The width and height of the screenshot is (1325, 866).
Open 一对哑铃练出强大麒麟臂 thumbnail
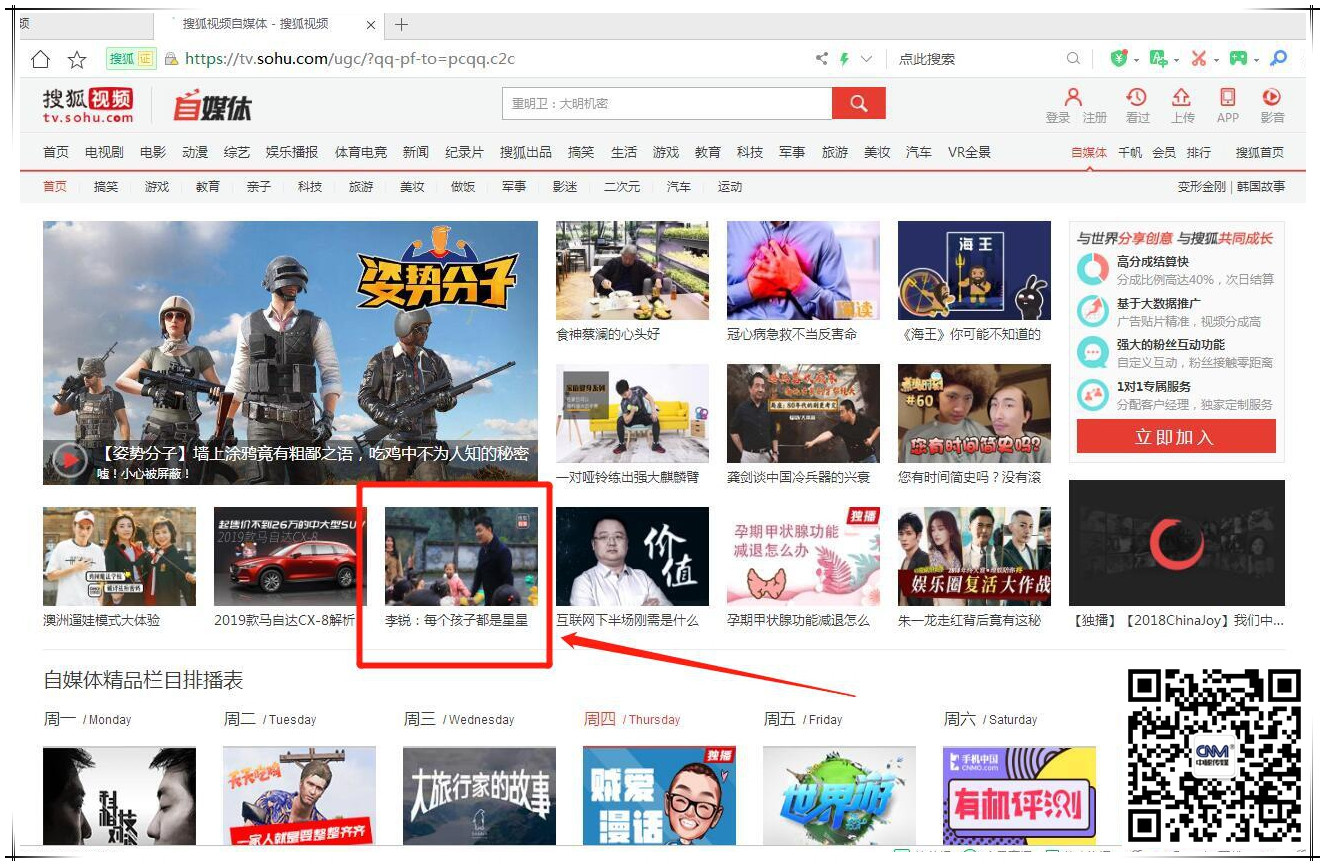[x=632, y=413]
